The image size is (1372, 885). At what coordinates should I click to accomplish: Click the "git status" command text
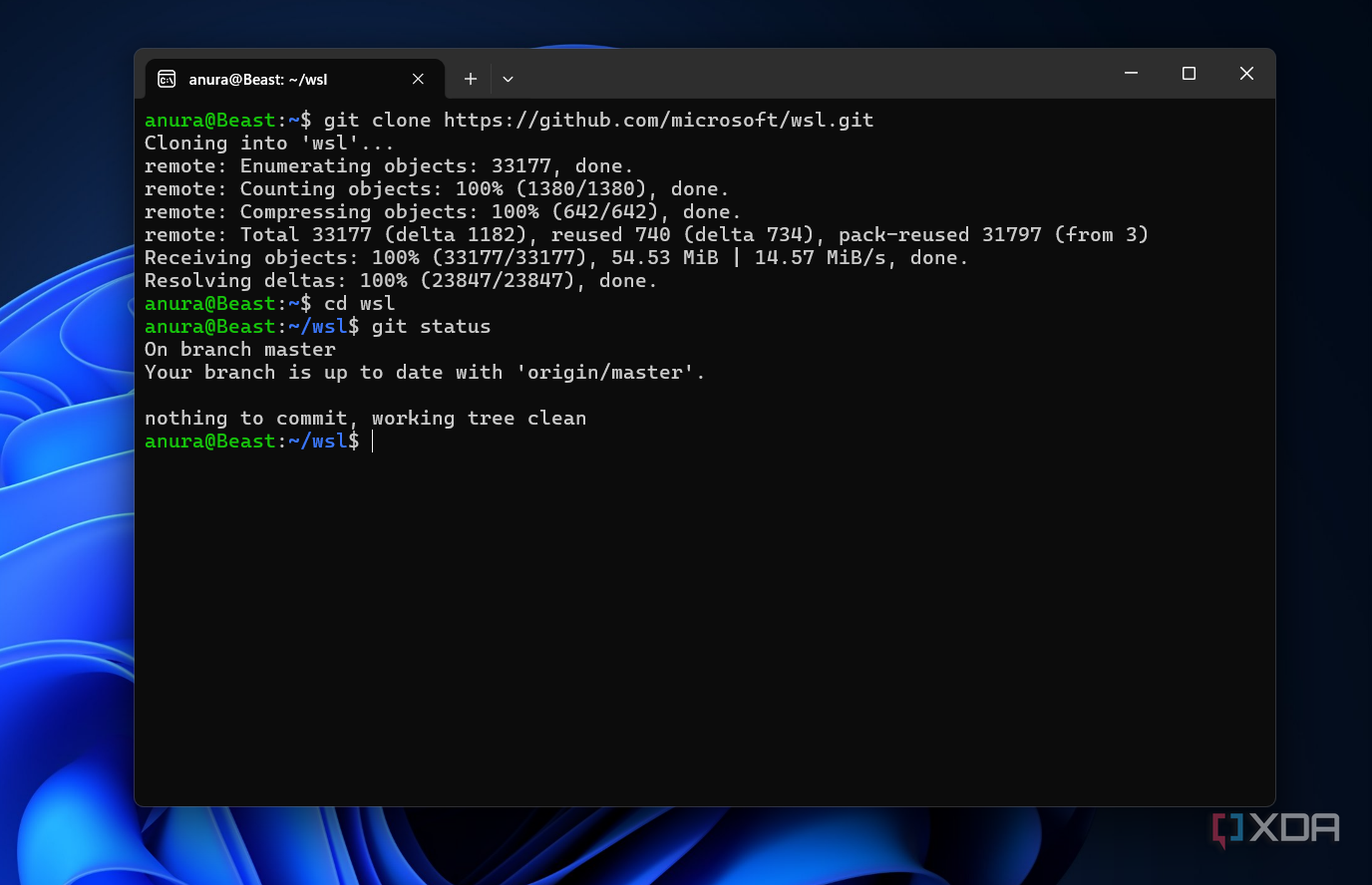(x=431, y=327)
